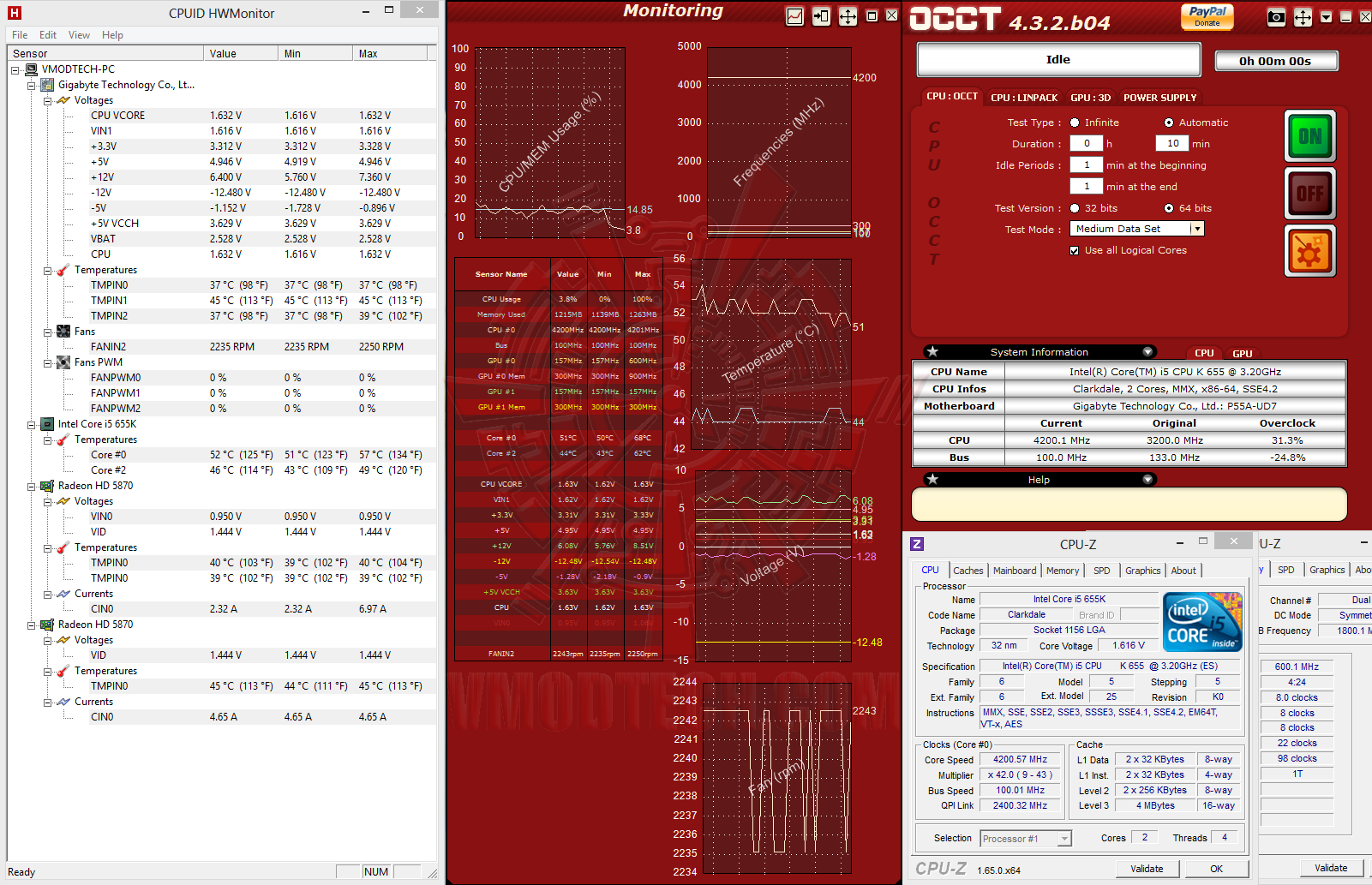
Task: Select Infinite test type
Action: tap(1075, 123)
